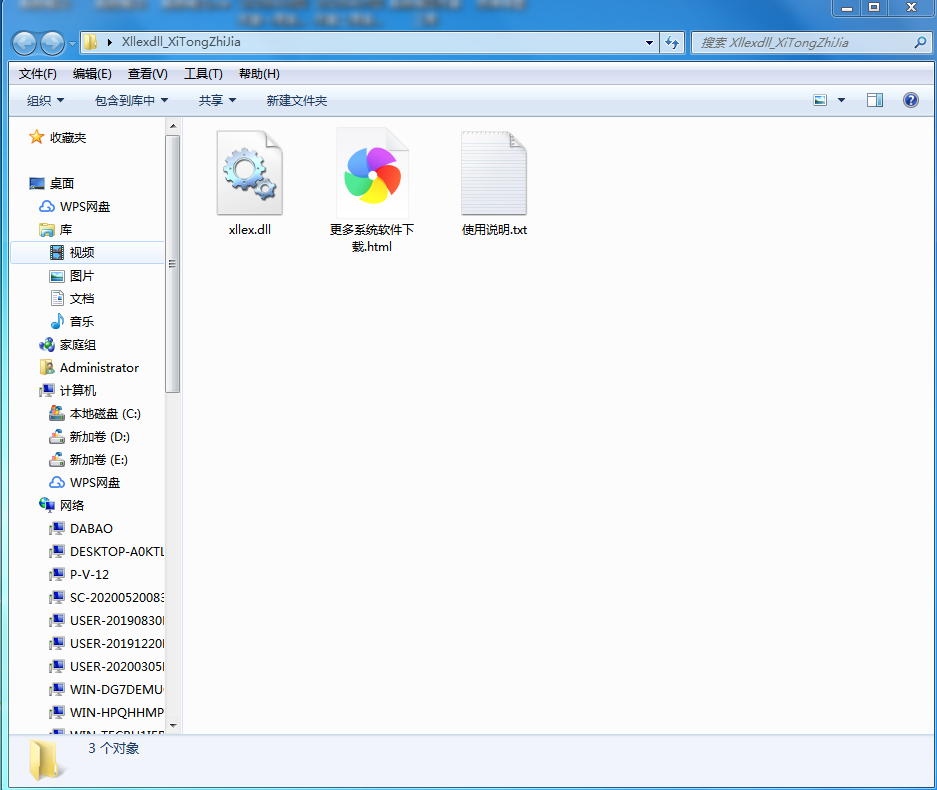
Task: Expand the 包含到库中 dropdown
Action: point(131,100)
